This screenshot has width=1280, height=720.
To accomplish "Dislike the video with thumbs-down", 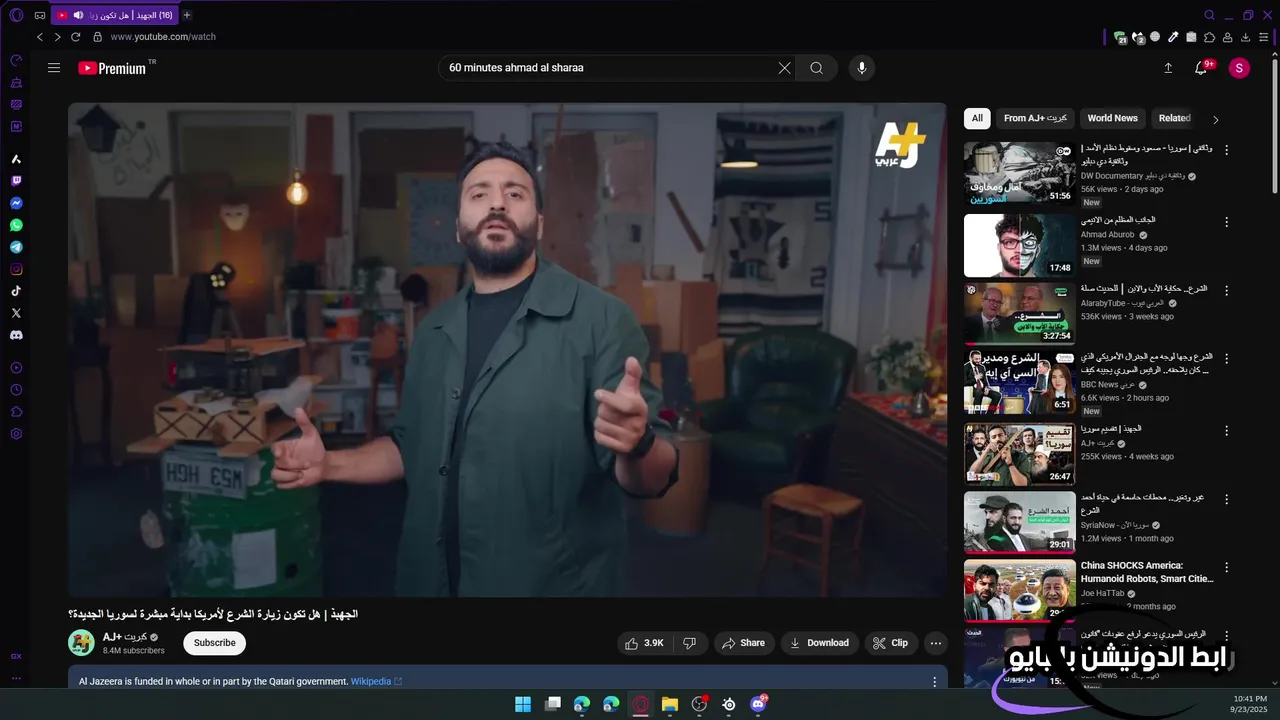I will coord(689,643).
